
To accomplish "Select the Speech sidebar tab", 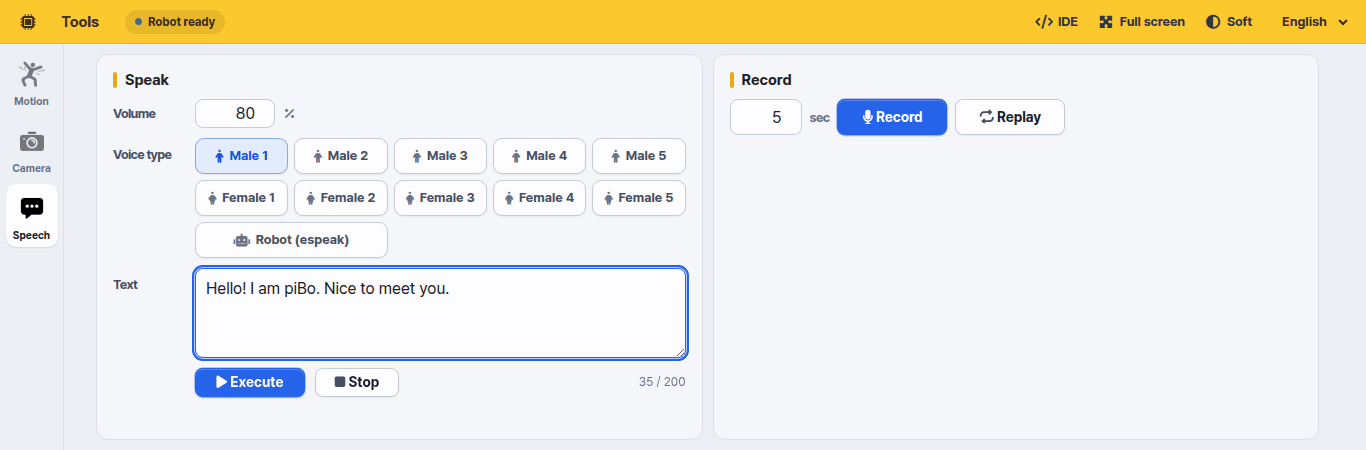I will pos(32,216).
